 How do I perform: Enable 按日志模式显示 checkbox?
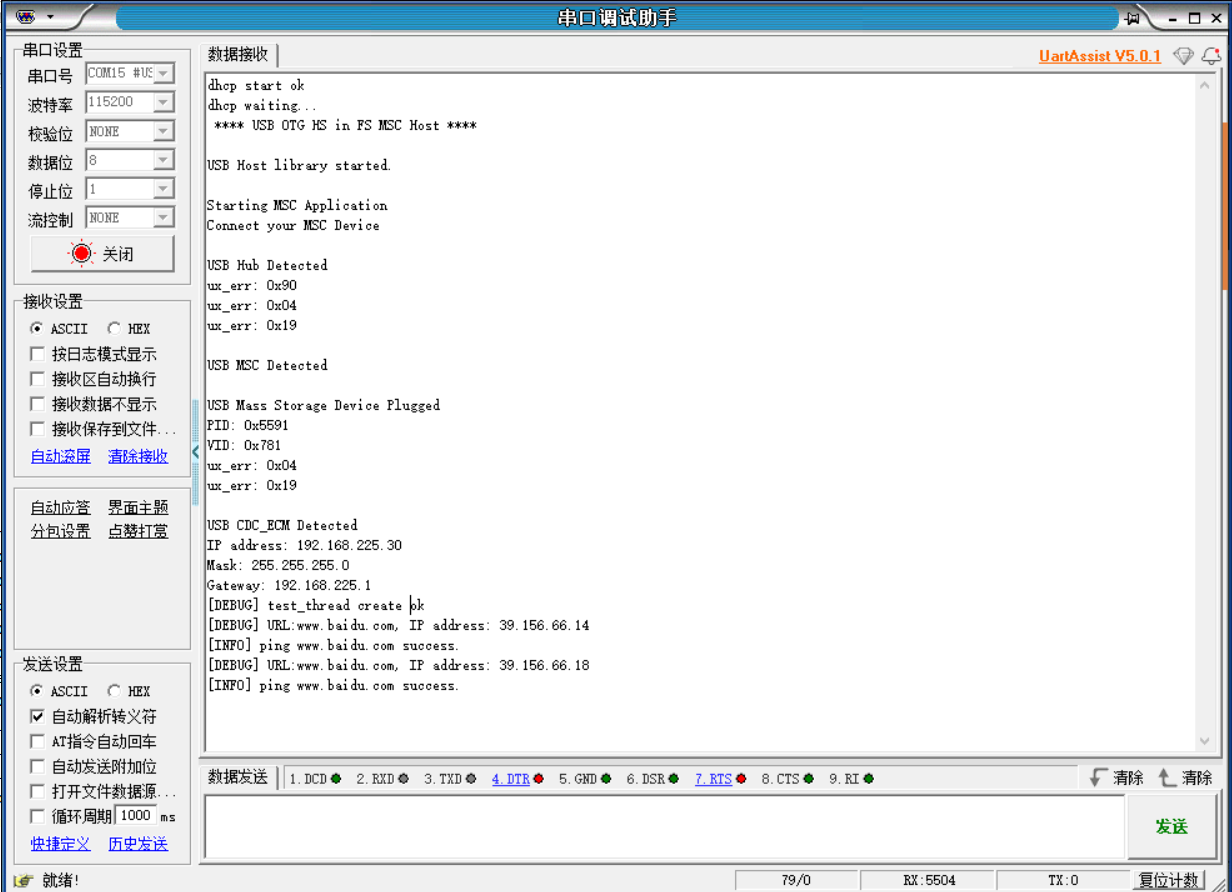pyautogui.click(x=37, y=354)
